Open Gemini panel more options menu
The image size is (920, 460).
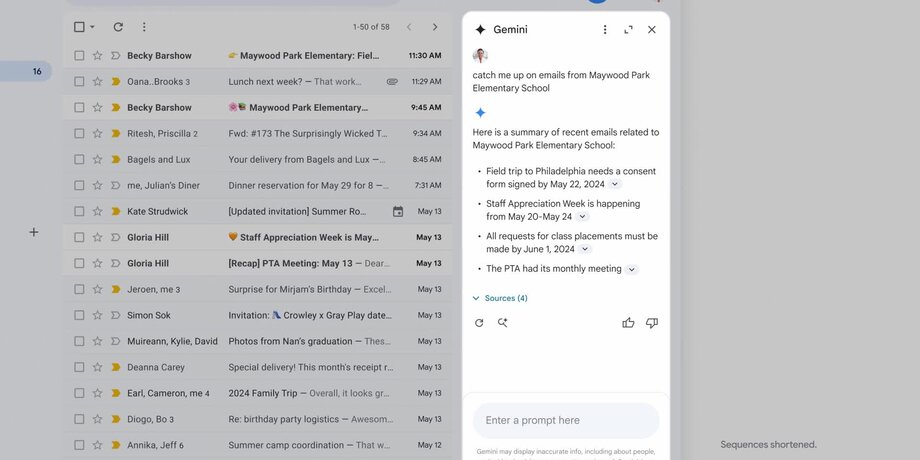click(605, 30)
